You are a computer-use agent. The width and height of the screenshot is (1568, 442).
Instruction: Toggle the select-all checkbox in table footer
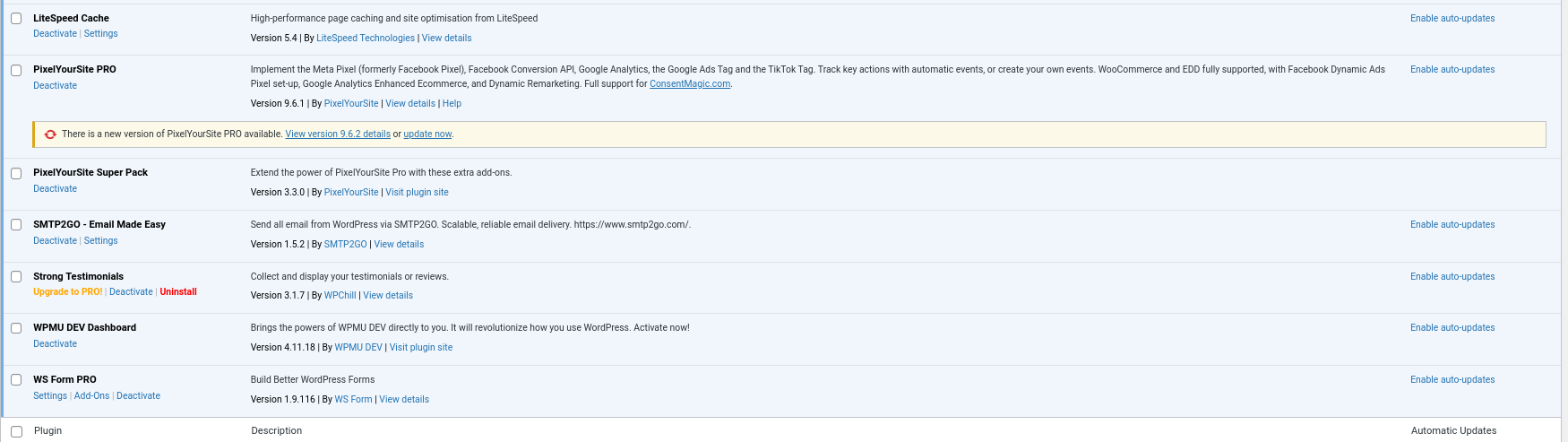16,431
